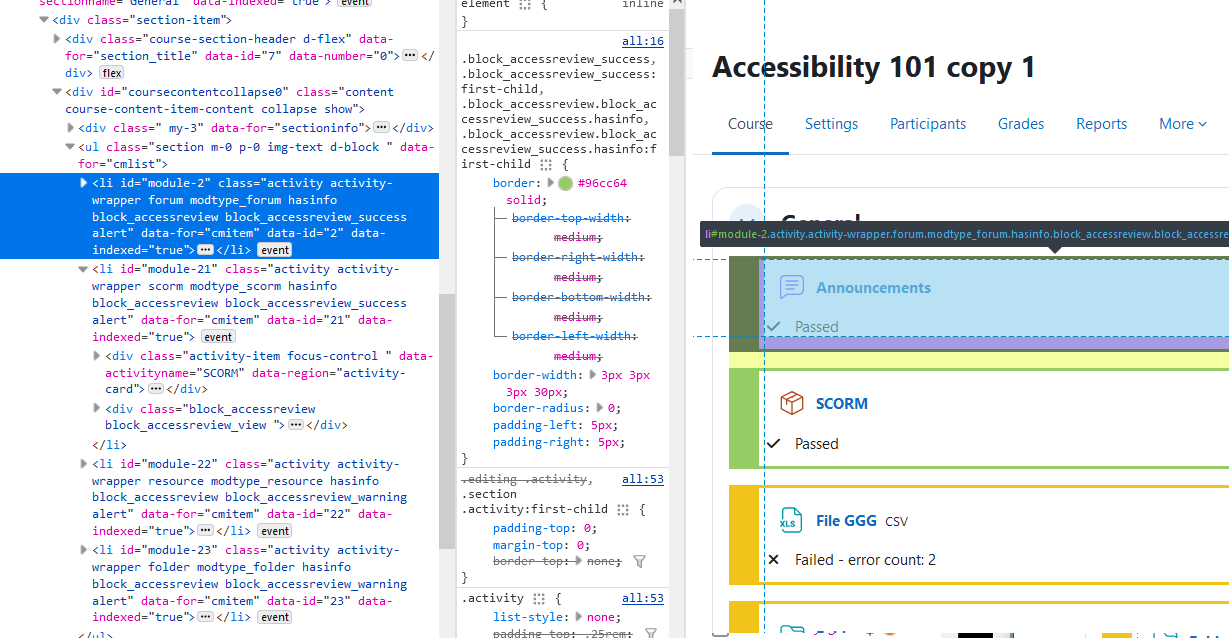Viewport: 1229px width, 638px height.
Task: Collapse the ul cmlist section node
Action: pyautogui.click(x=70, y=147)
